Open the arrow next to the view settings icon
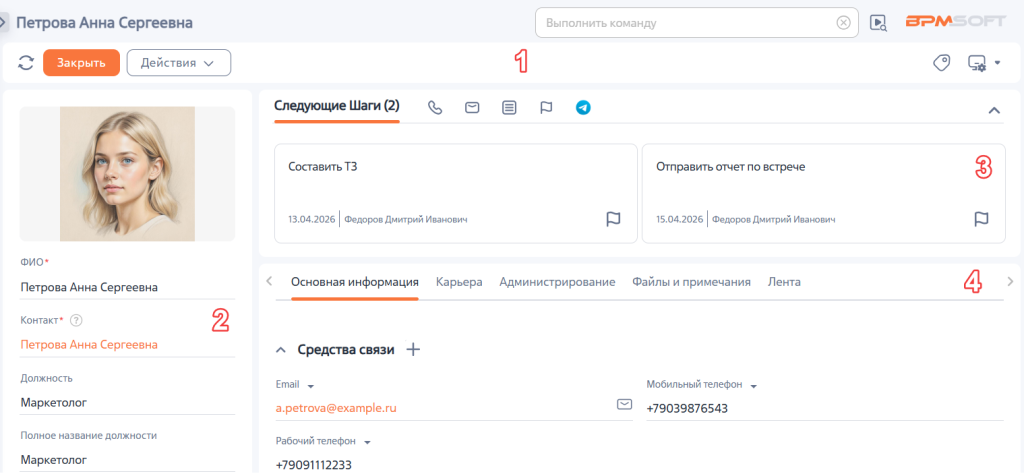 tap(997, 63)
